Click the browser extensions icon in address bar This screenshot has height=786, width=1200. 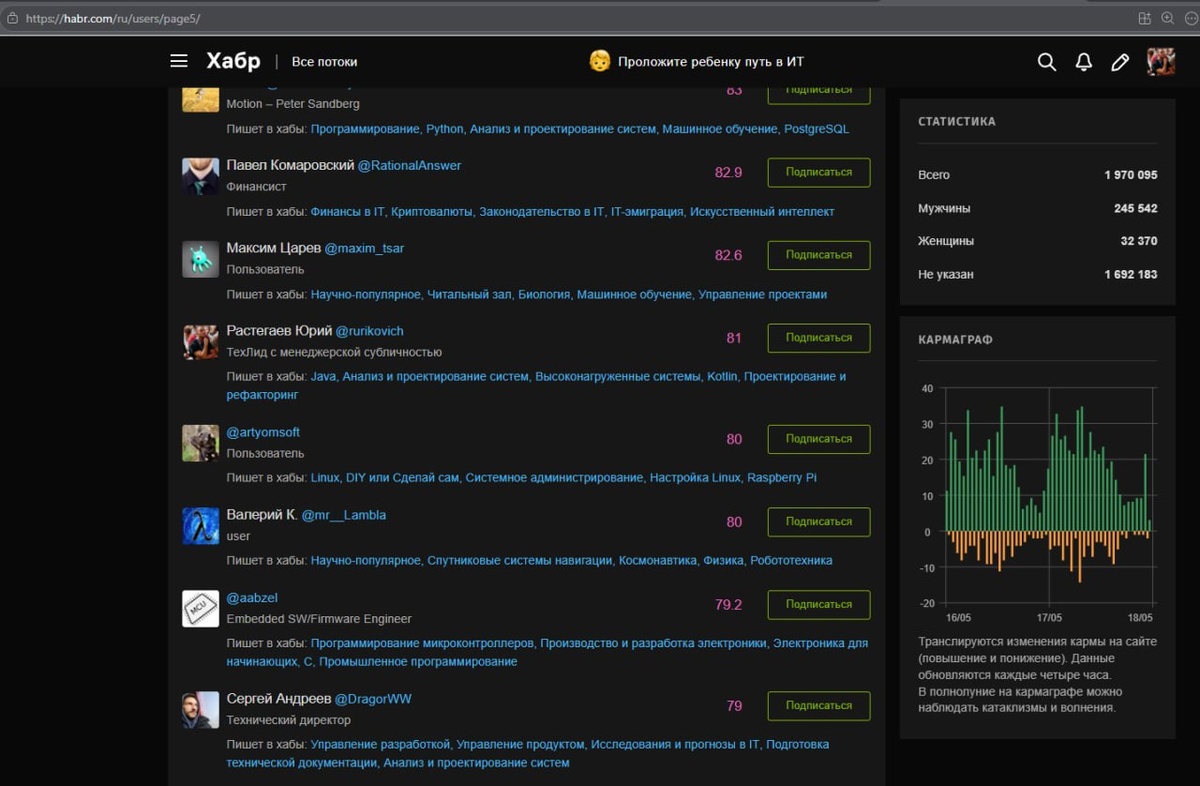click(1145, 18)
